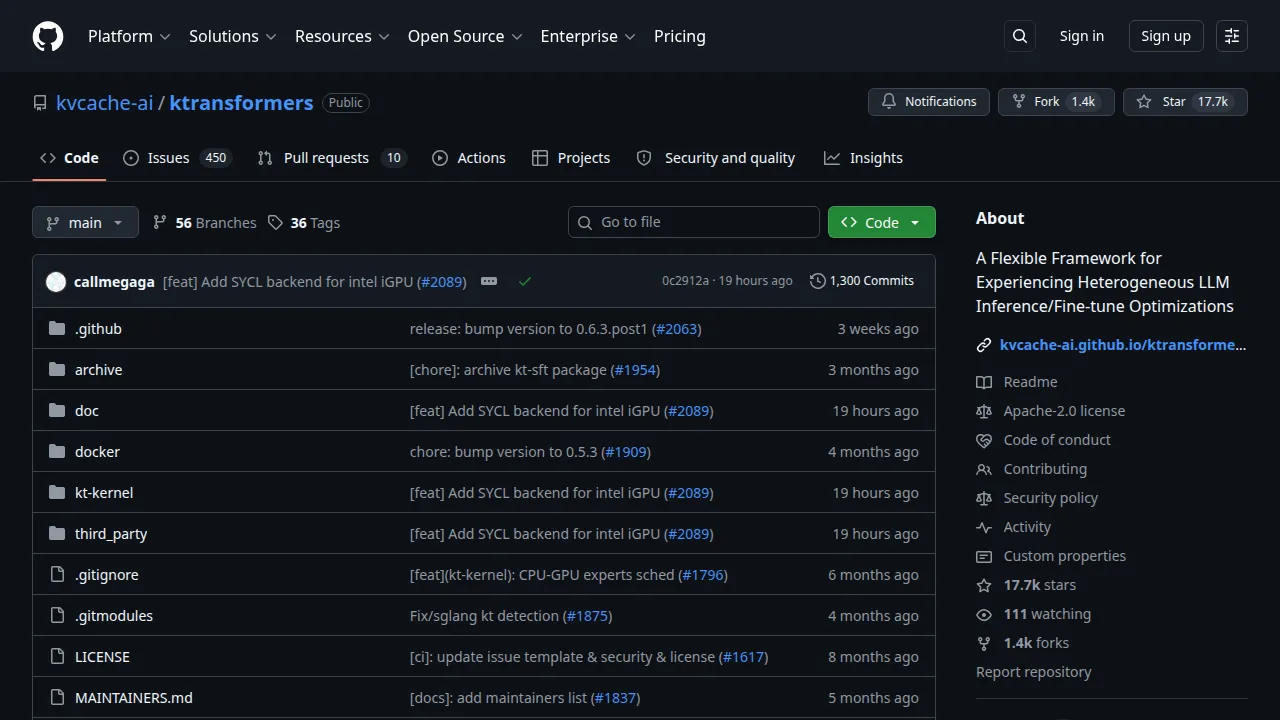Switch to the Code tab
The image size is (1280, 720).
point(69,158)
